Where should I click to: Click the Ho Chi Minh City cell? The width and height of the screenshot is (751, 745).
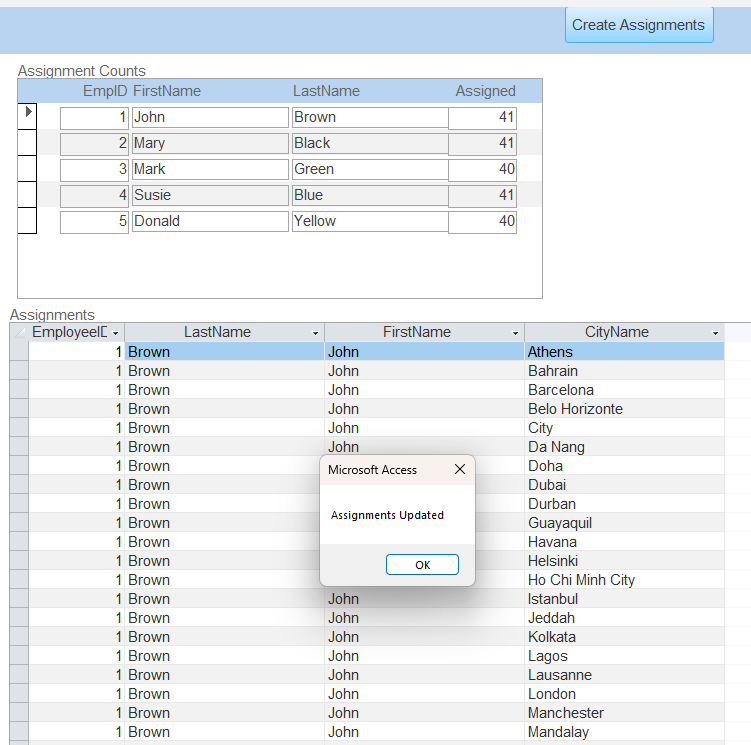[x=622, y=580]
